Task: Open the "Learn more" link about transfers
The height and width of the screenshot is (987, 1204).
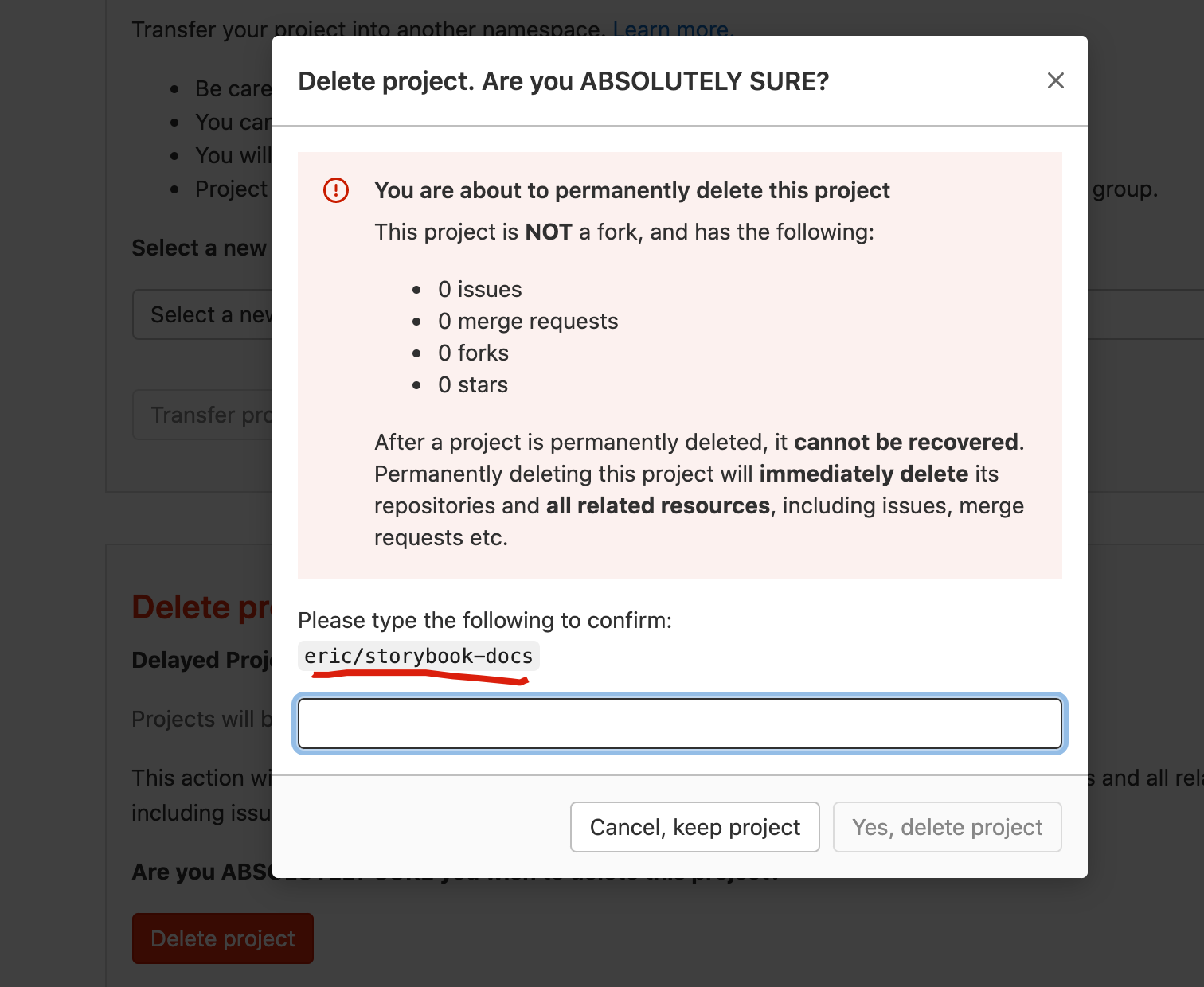Action: 671,29
